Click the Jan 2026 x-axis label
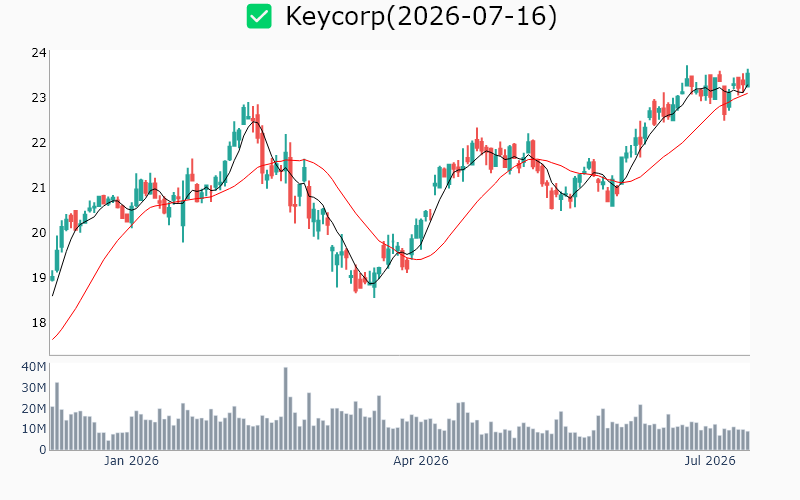 click(131, 461)
